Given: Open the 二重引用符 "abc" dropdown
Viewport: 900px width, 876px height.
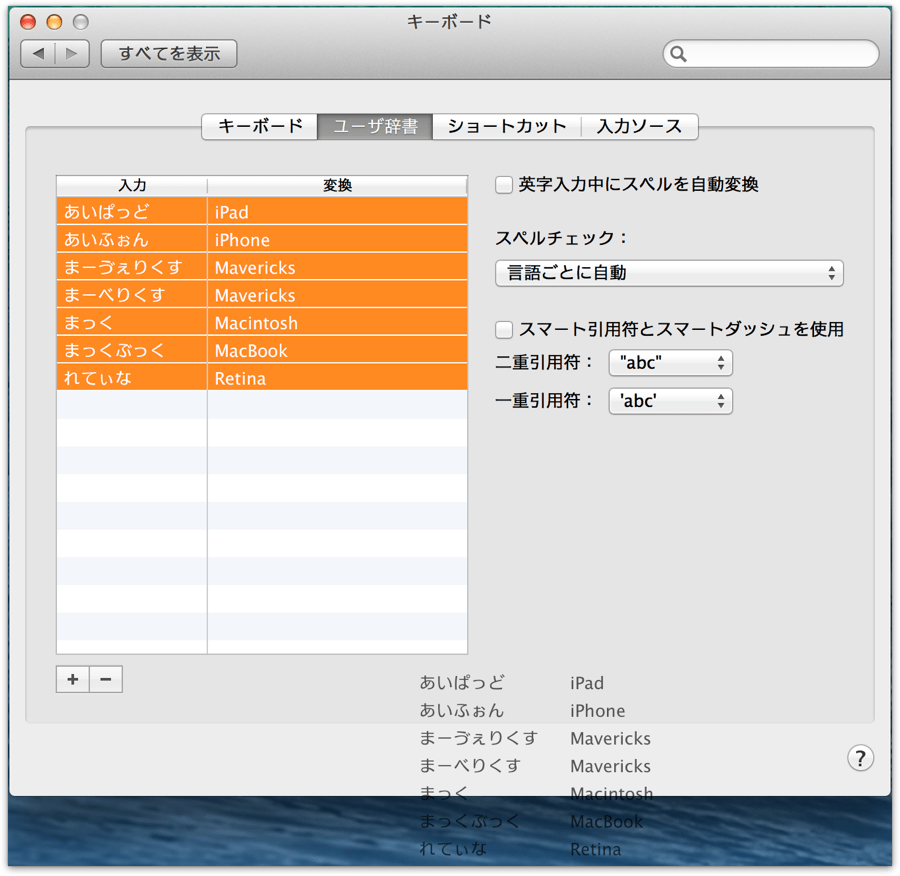Looking at the screenshot, I should [670, 363].
